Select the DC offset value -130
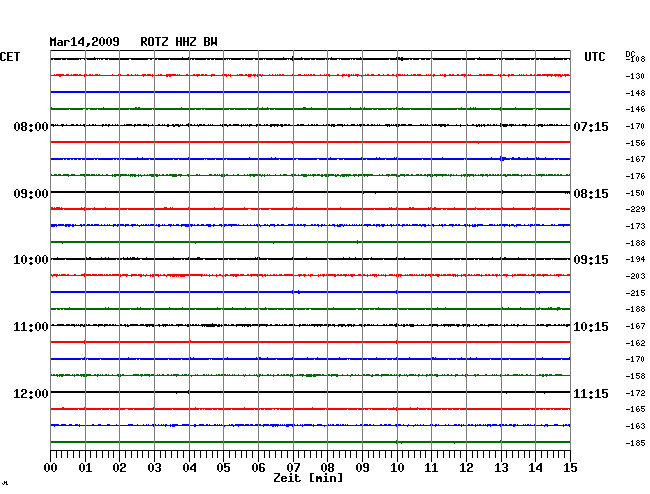The height and width of the screenshot is (494, 650). [x=635, y=76]
